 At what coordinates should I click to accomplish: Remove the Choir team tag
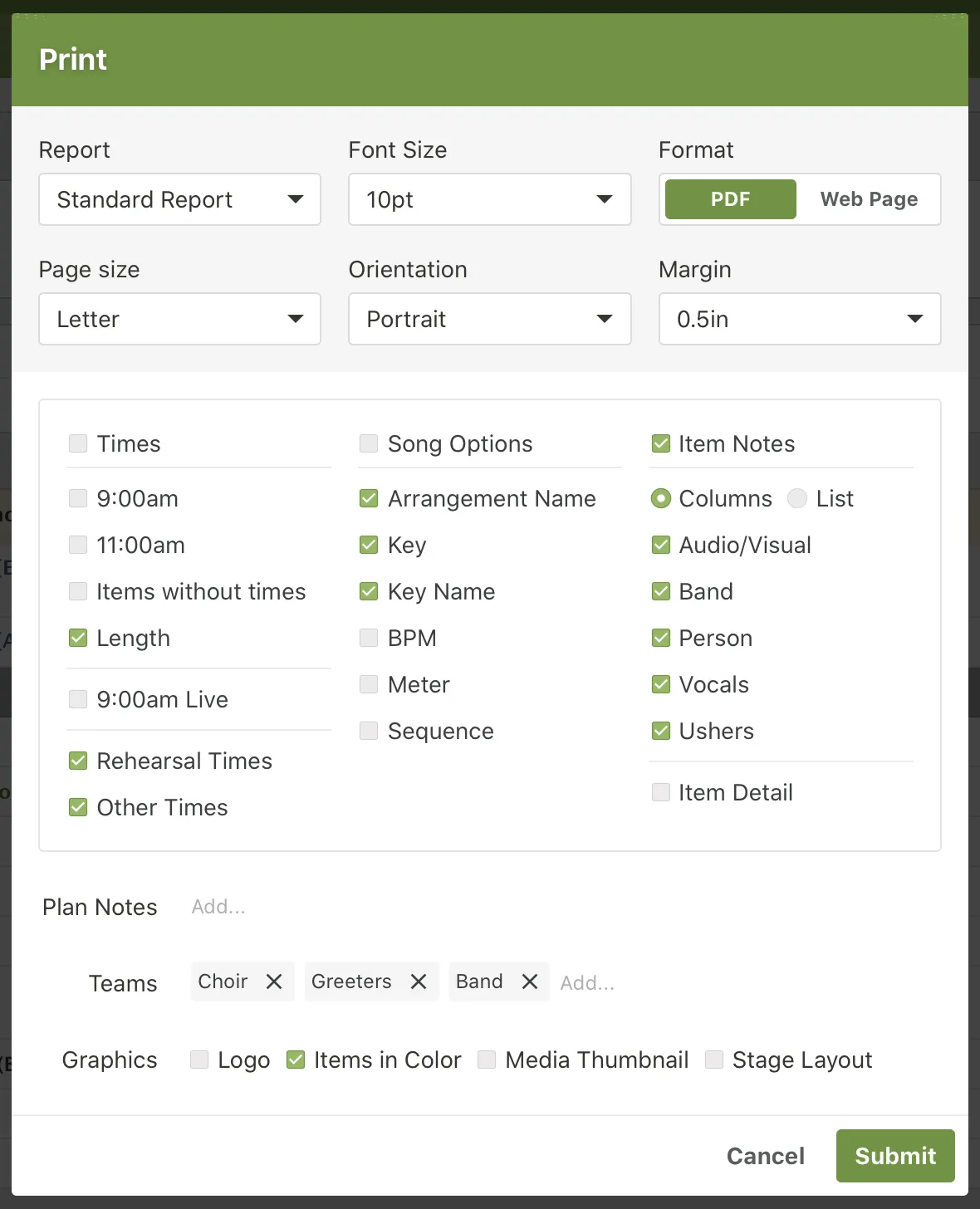pos(274,981)
